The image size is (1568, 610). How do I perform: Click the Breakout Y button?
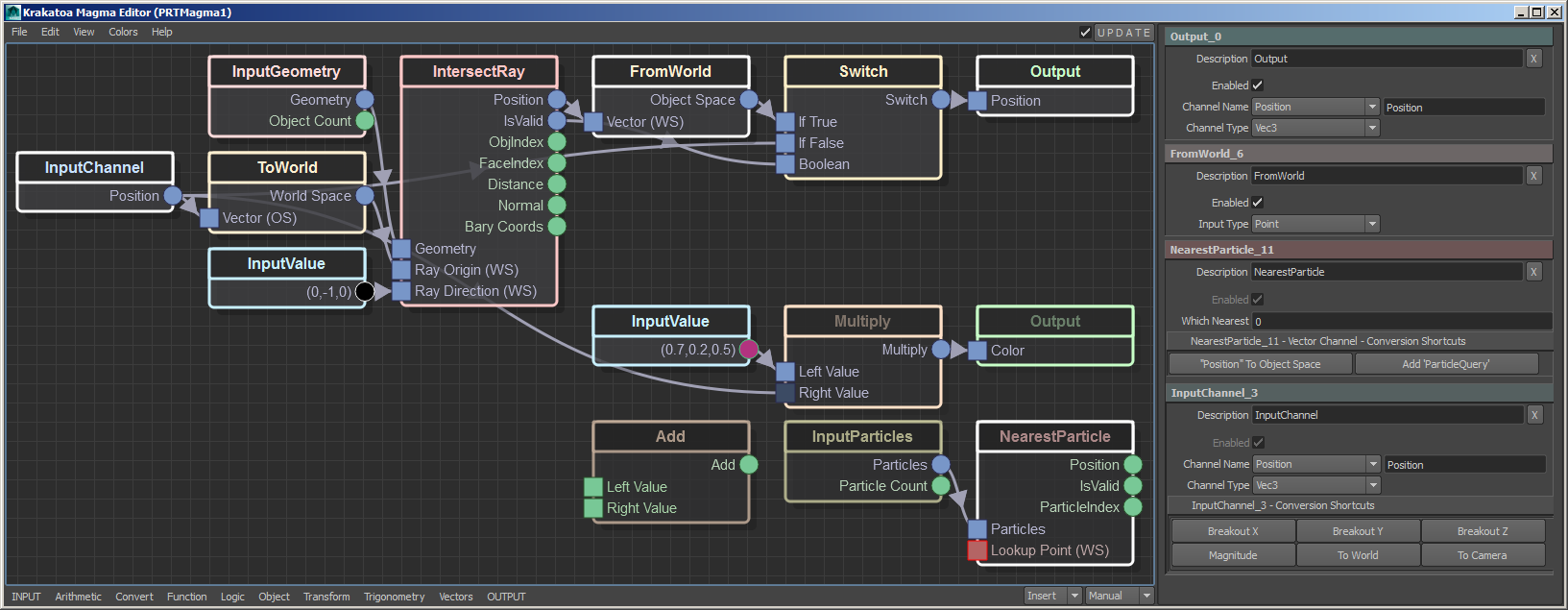[x=1358, y=531]
